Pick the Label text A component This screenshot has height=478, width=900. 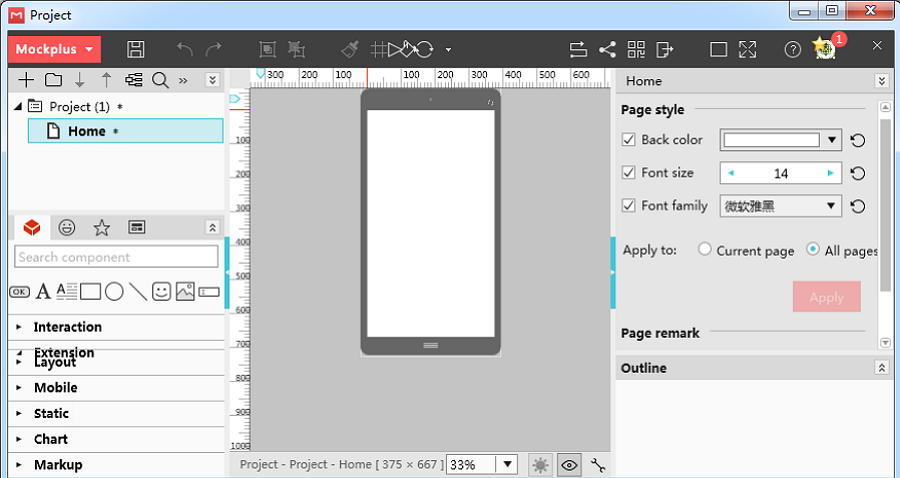43,292
